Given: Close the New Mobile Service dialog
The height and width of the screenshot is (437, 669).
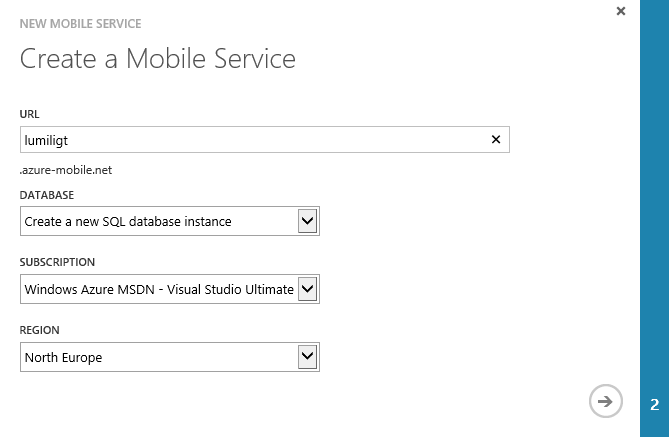Looking at the screenshot, I should click(621, 11).
